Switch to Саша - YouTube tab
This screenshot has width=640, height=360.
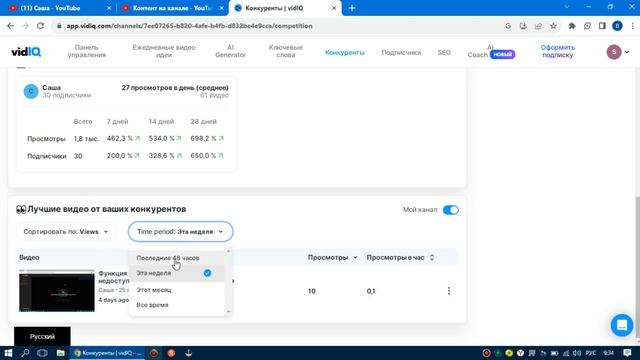[x=58, y=8]
